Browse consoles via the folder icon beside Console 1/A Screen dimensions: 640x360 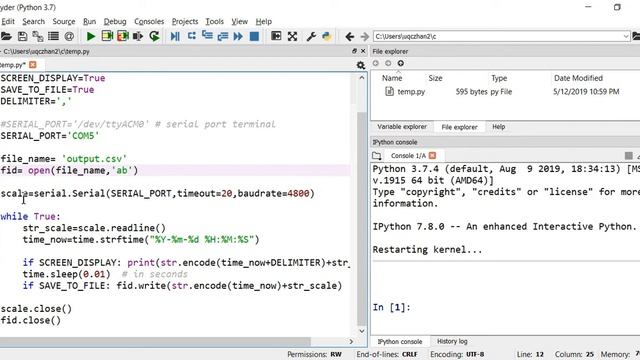point(377,156)
